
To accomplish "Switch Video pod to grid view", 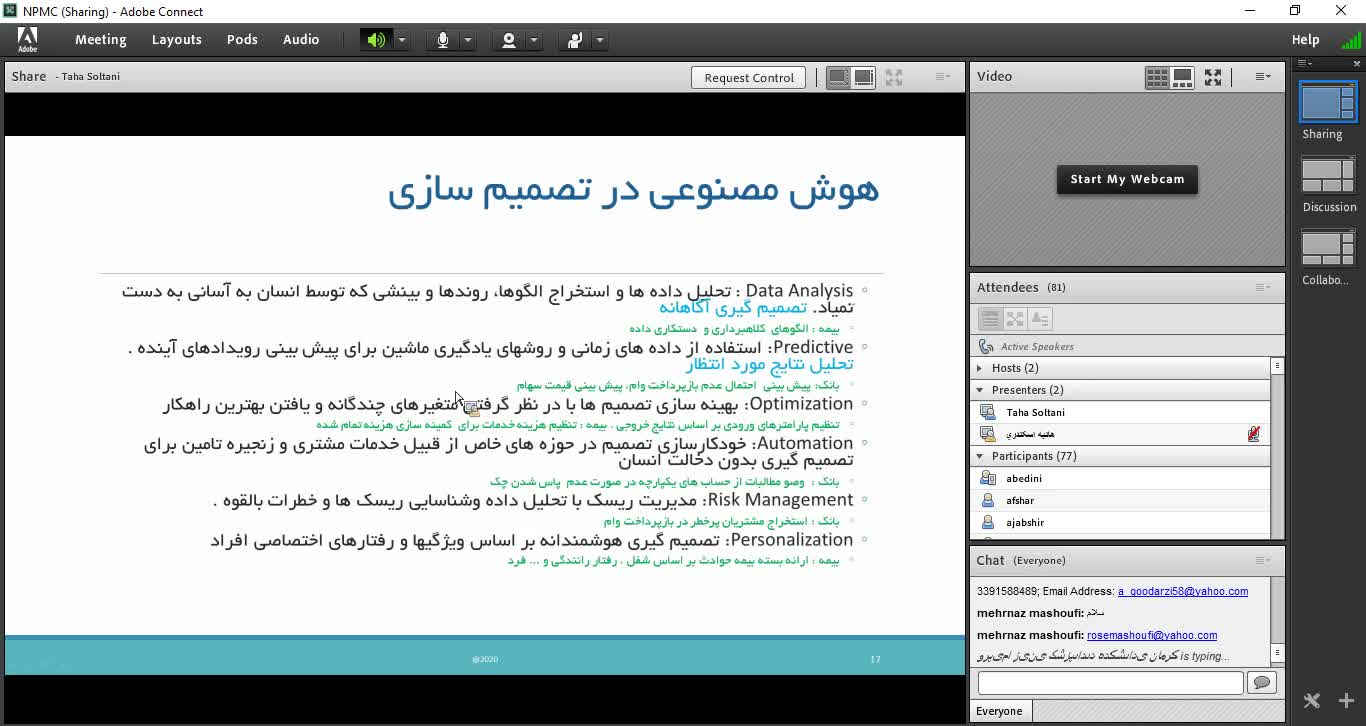I will point(1156,77).
